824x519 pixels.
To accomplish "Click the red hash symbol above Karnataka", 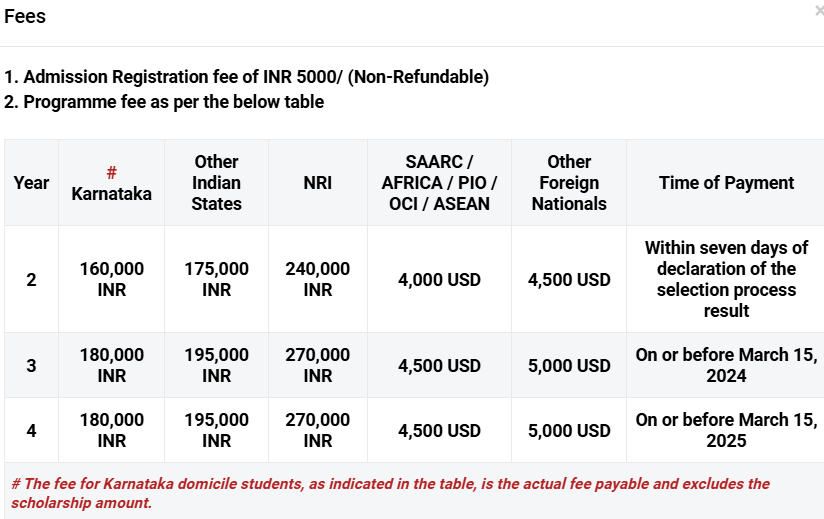I will coord(111,172).
